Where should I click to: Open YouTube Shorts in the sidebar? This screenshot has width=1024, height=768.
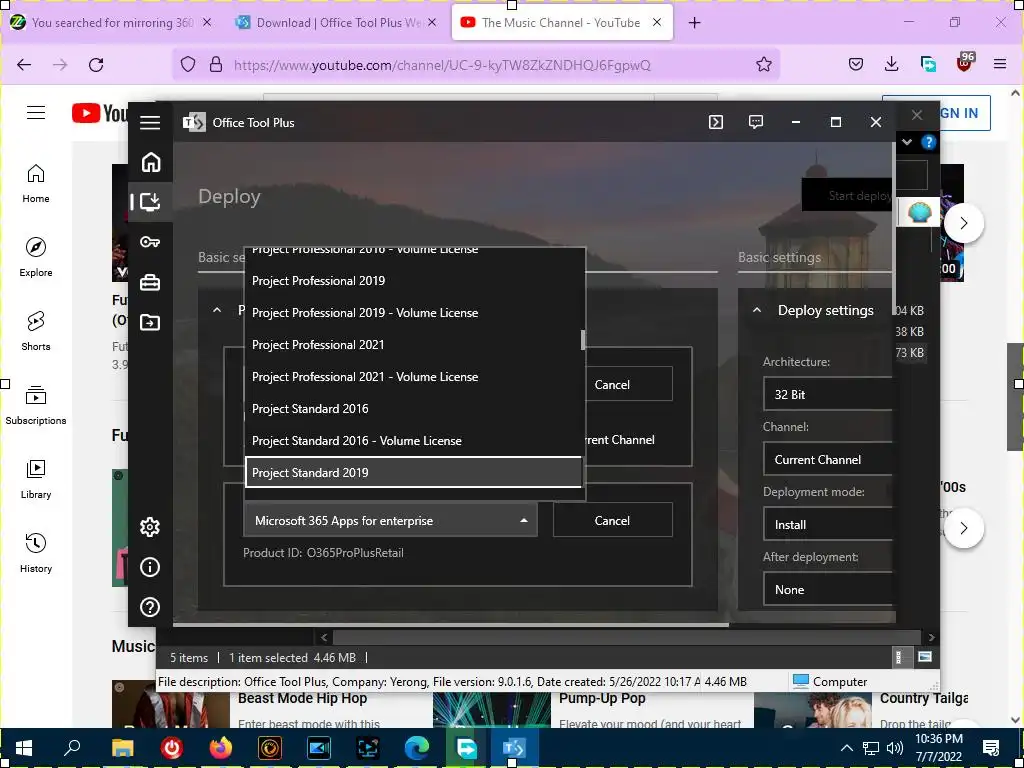(x=36, y=331)
